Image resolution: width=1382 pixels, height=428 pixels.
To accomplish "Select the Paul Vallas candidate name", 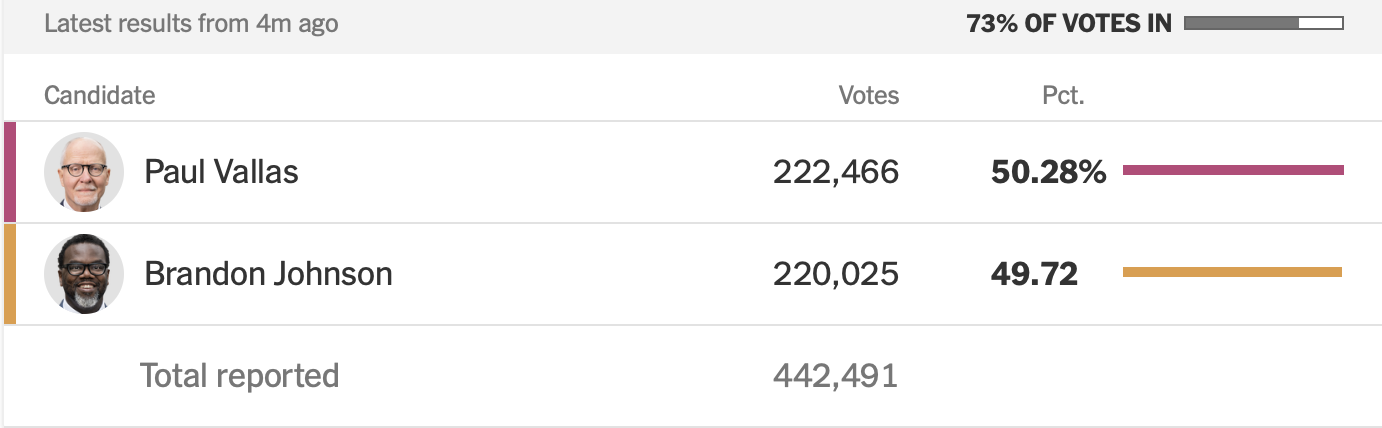I will tap(221, 172).
